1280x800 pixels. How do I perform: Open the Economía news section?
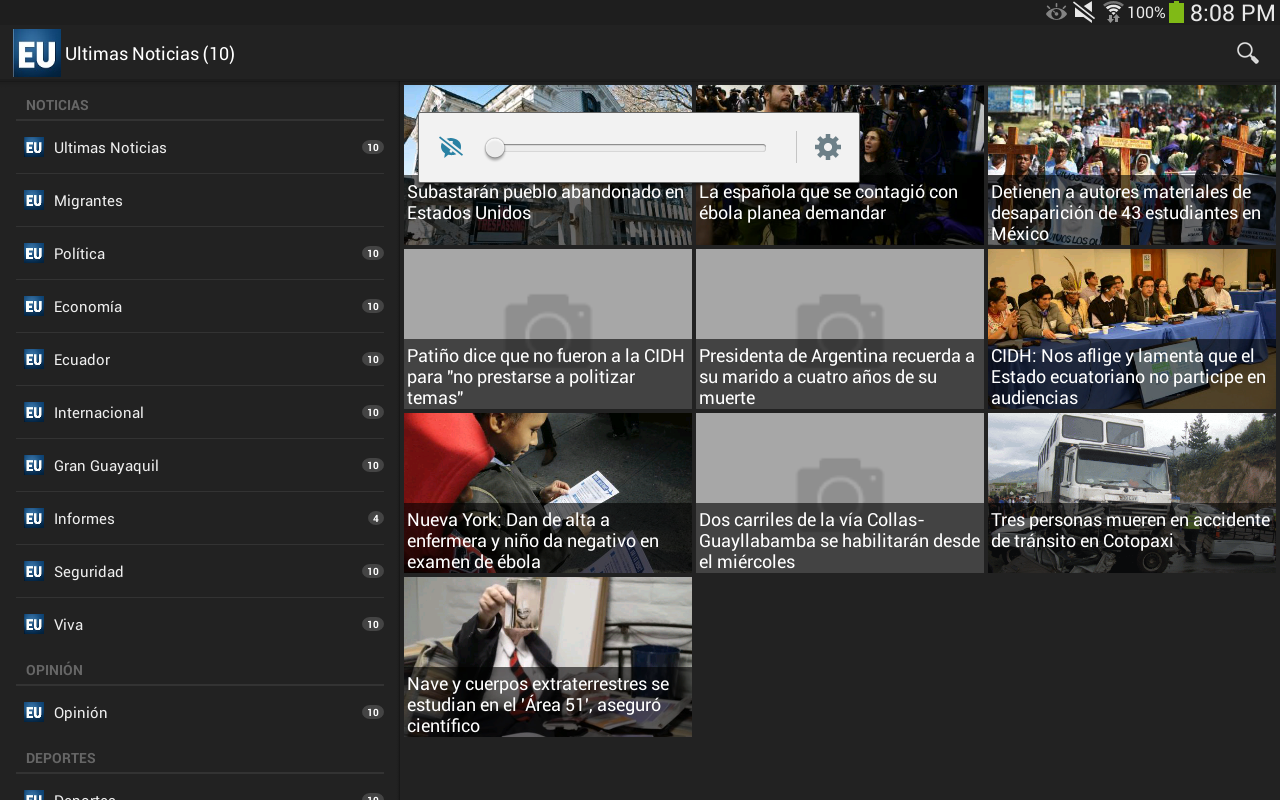(x=88, y=307)
